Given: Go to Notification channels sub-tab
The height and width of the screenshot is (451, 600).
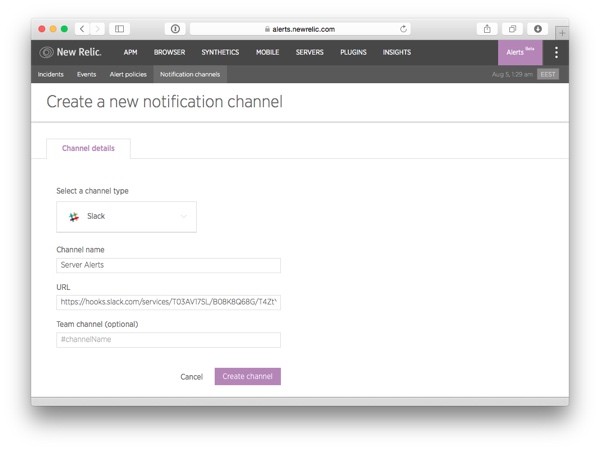Looking at the screenshot, I should click(x=190, y=74).
